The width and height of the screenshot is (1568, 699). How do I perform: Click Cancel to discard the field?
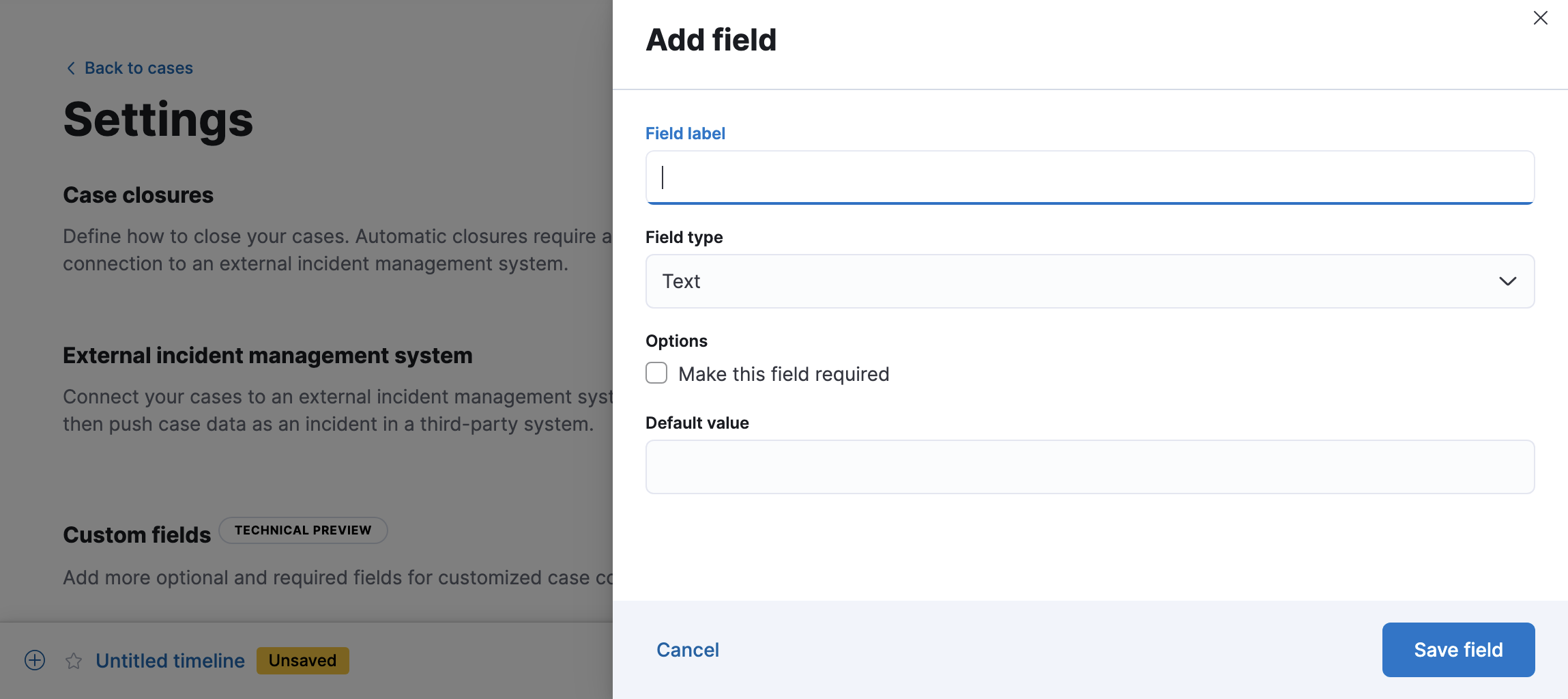(x=688, y=649)
